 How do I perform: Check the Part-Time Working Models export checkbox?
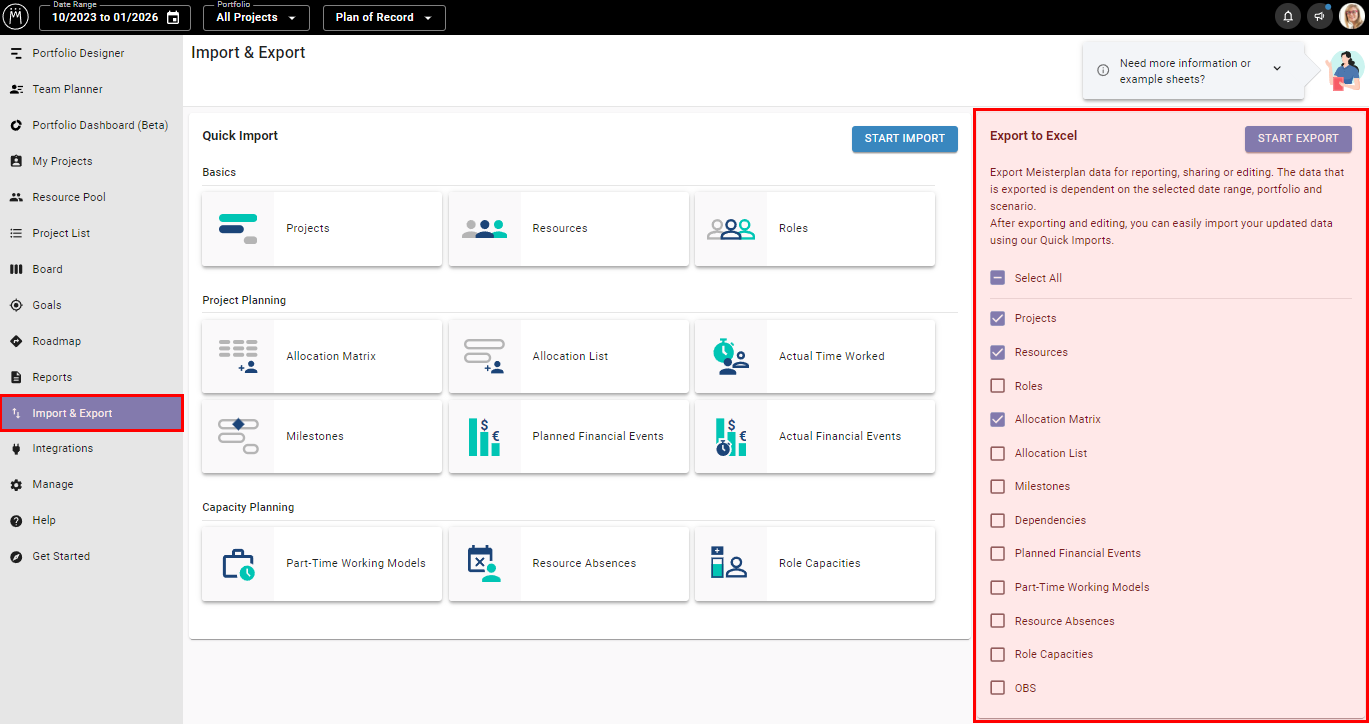(x=997, y=587)
